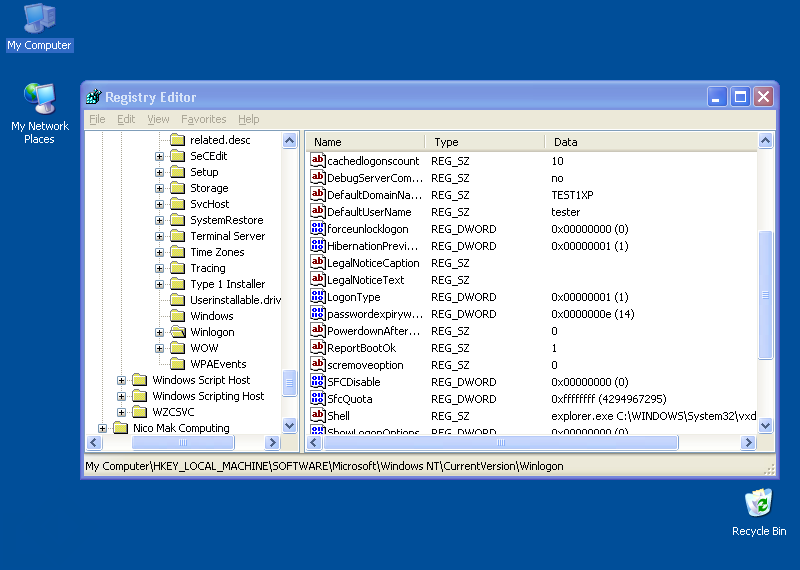Expand the Storage key
Image resolution: width=800 pixels, height=570 pixels.
point(159,188)
